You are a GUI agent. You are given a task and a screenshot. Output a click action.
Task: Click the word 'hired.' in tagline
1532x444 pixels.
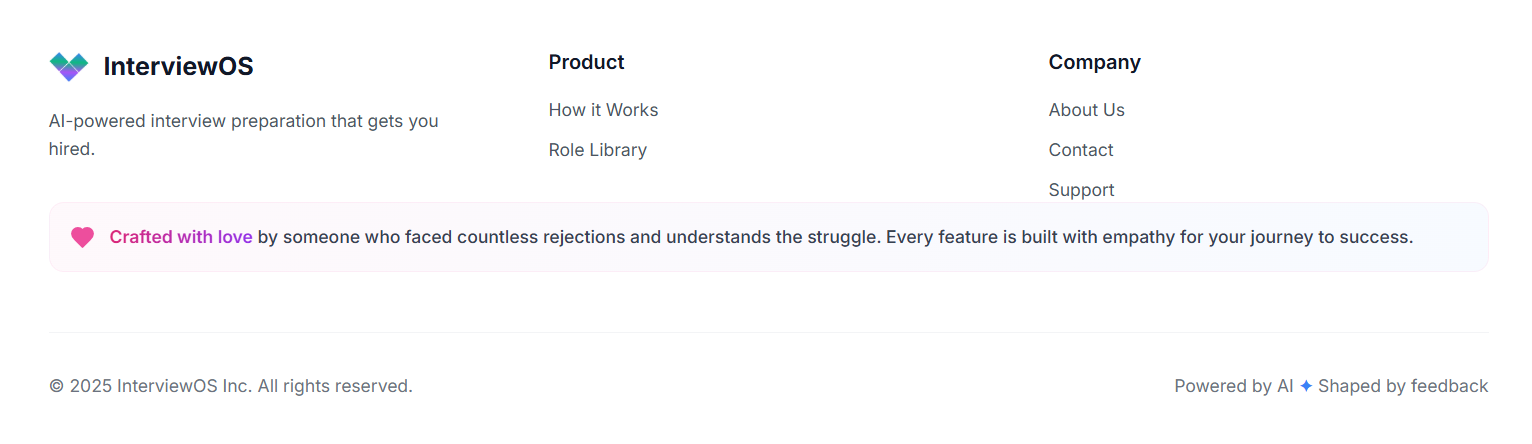click(72, 150)
